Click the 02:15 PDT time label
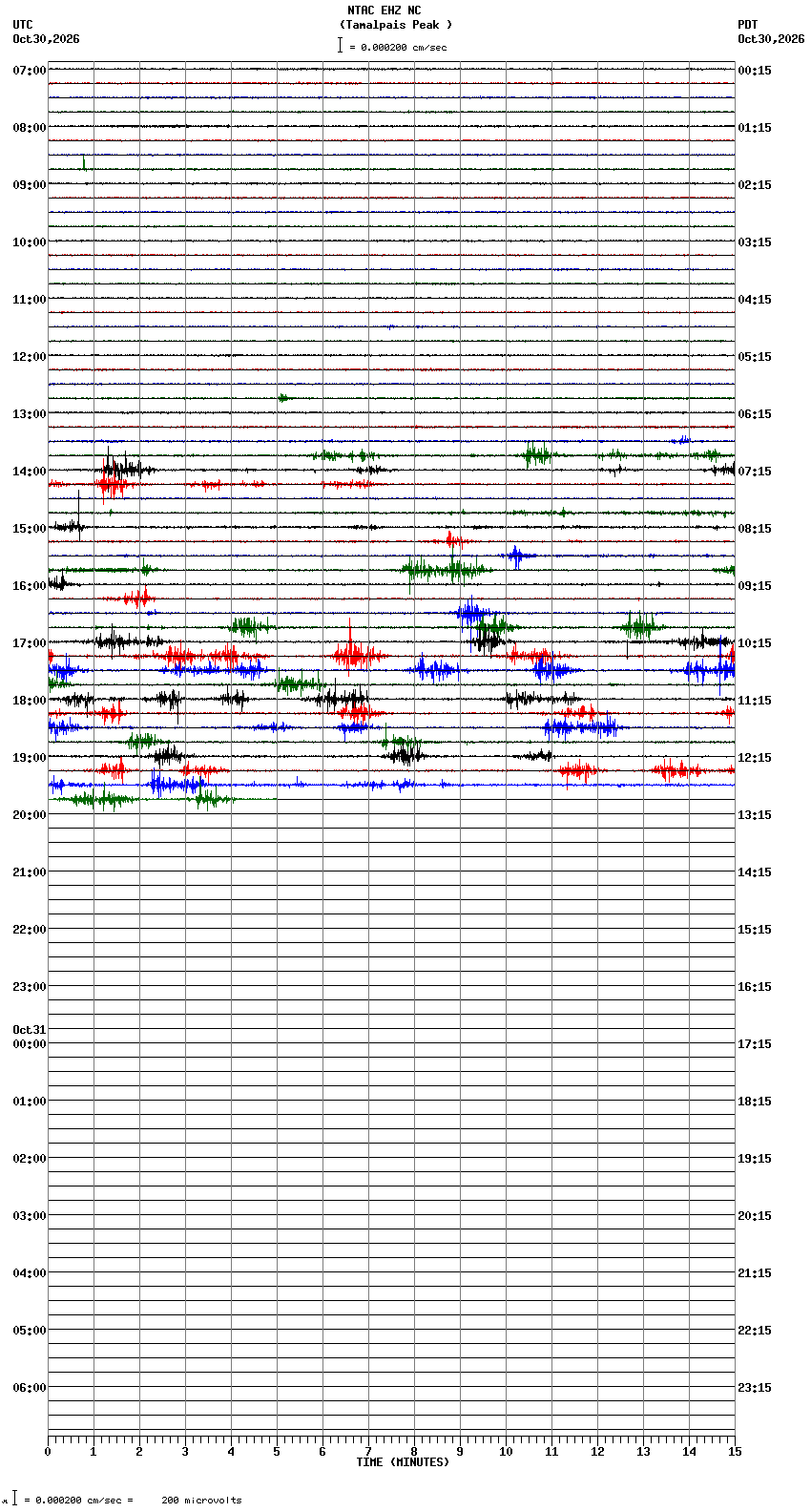The width and height of the screenshot is (811, 1512). [755, 185]
